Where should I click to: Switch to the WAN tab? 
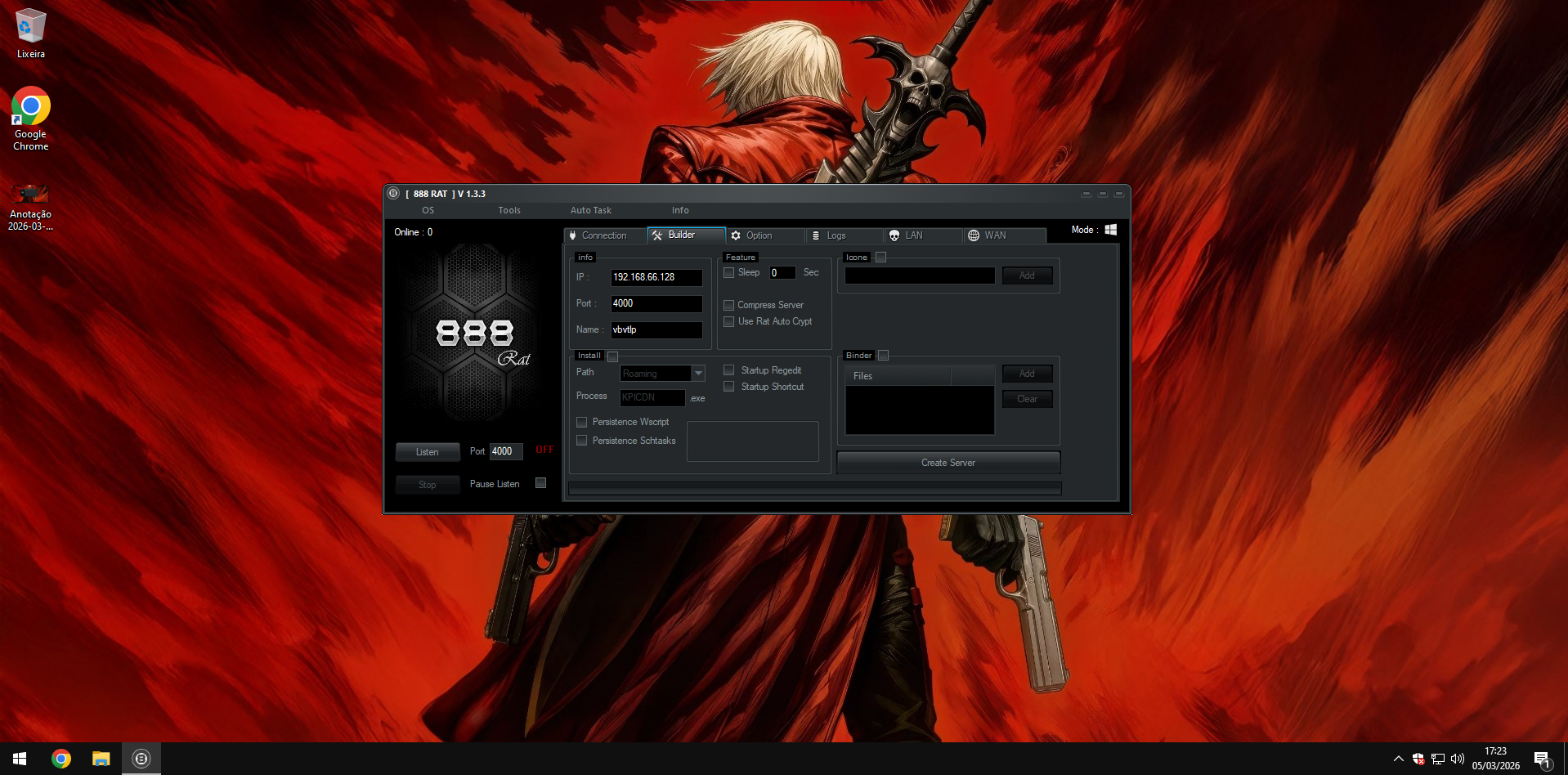point(1004,235)
